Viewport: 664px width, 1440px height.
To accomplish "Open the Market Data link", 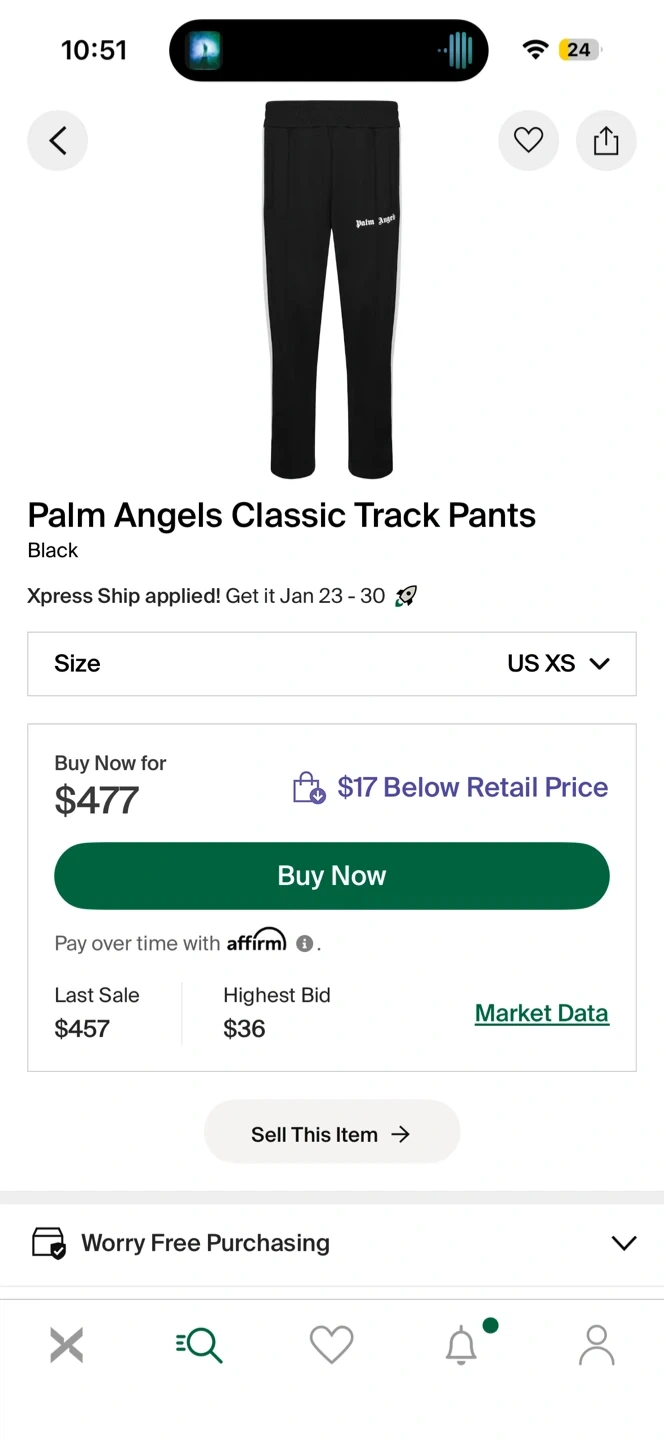I will coord(541,1013).
